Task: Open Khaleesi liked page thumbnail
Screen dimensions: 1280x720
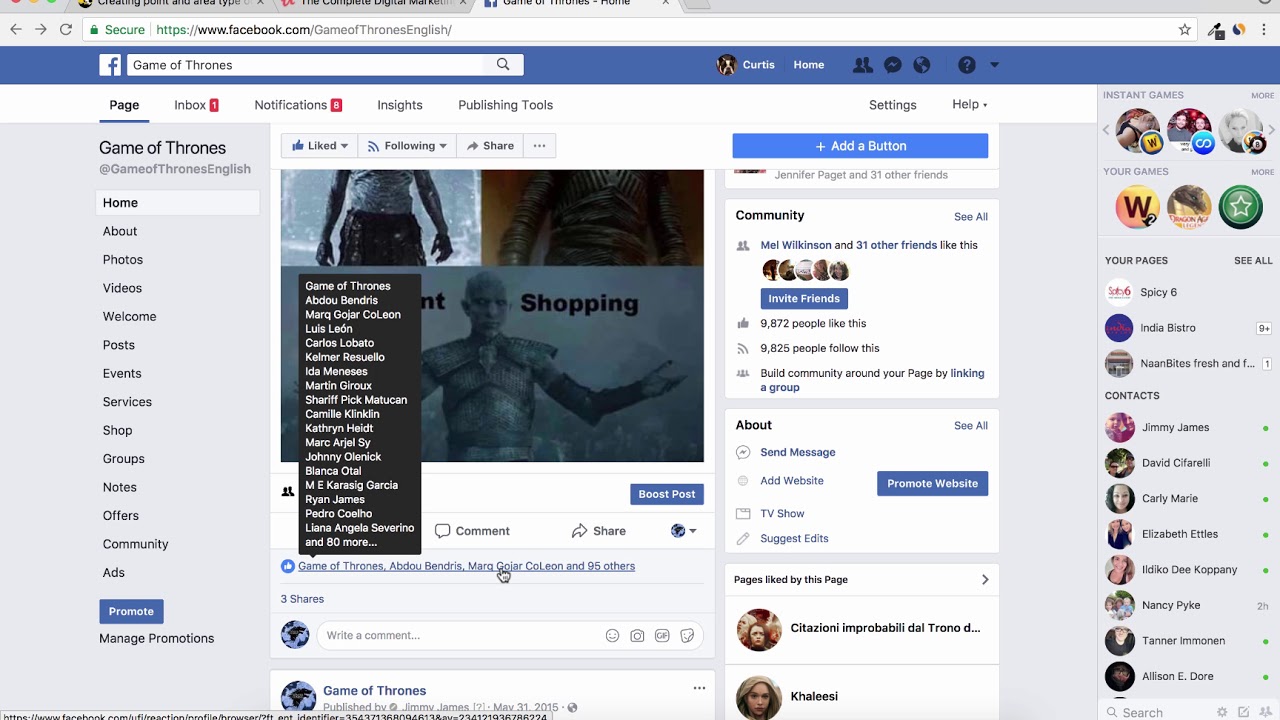Action: click(x=759, y=697)
